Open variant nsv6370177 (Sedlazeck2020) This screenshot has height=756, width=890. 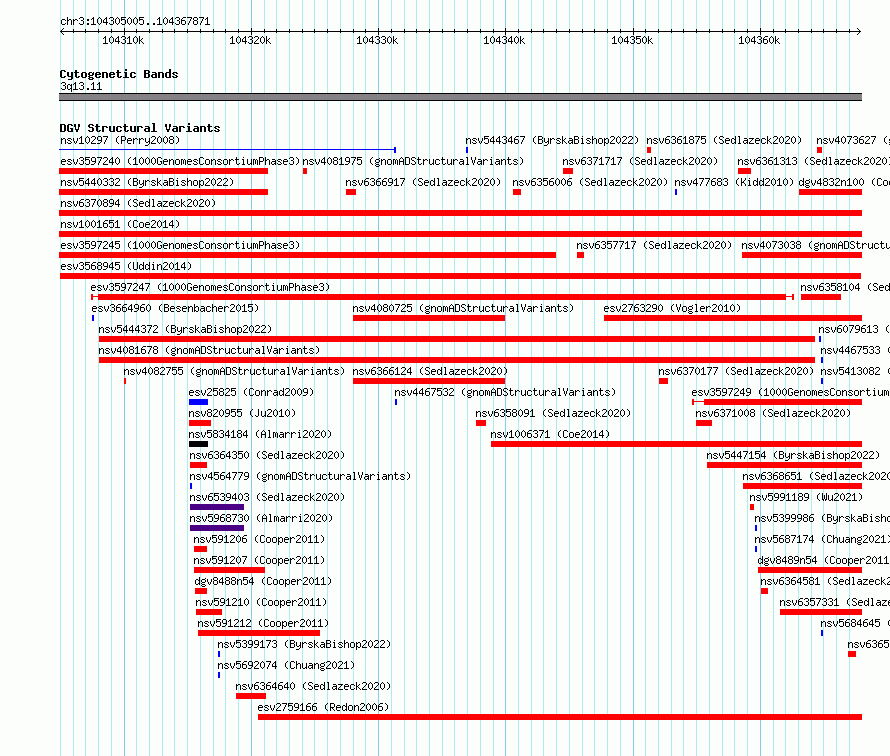(x=736, y=371)
